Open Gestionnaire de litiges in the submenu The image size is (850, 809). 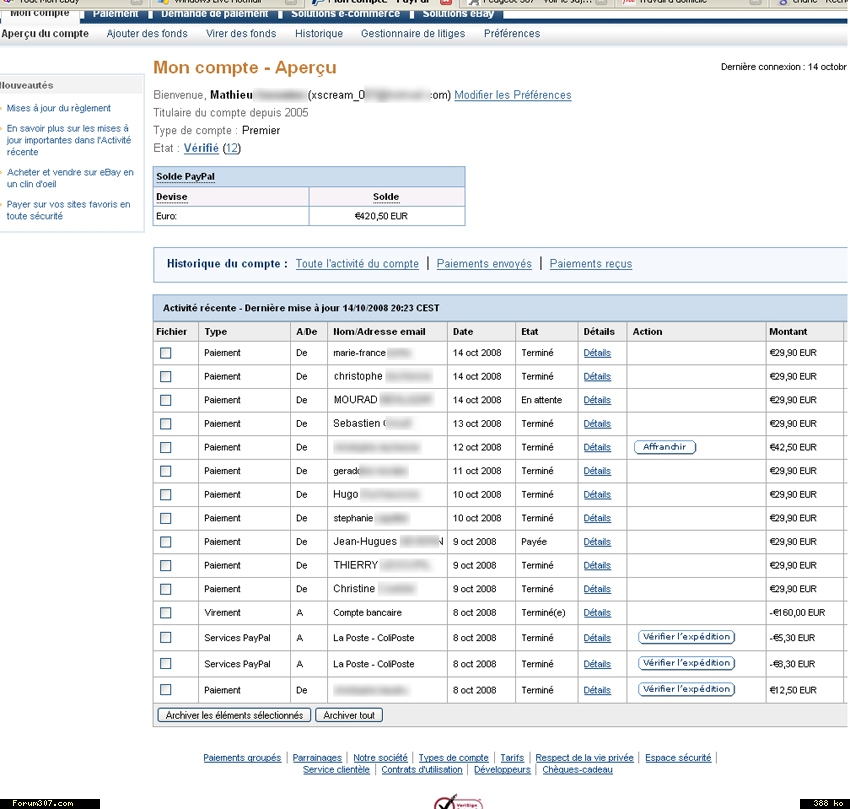[413, 34]
